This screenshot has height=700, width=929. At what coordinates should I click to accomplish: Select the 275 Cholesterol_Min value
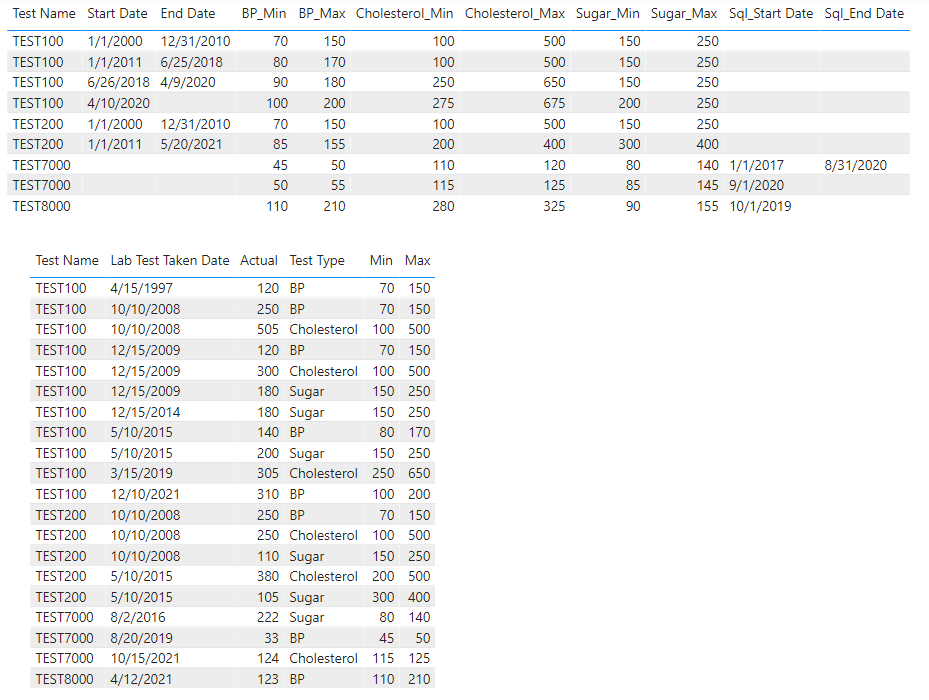click(x=443, y=103)
